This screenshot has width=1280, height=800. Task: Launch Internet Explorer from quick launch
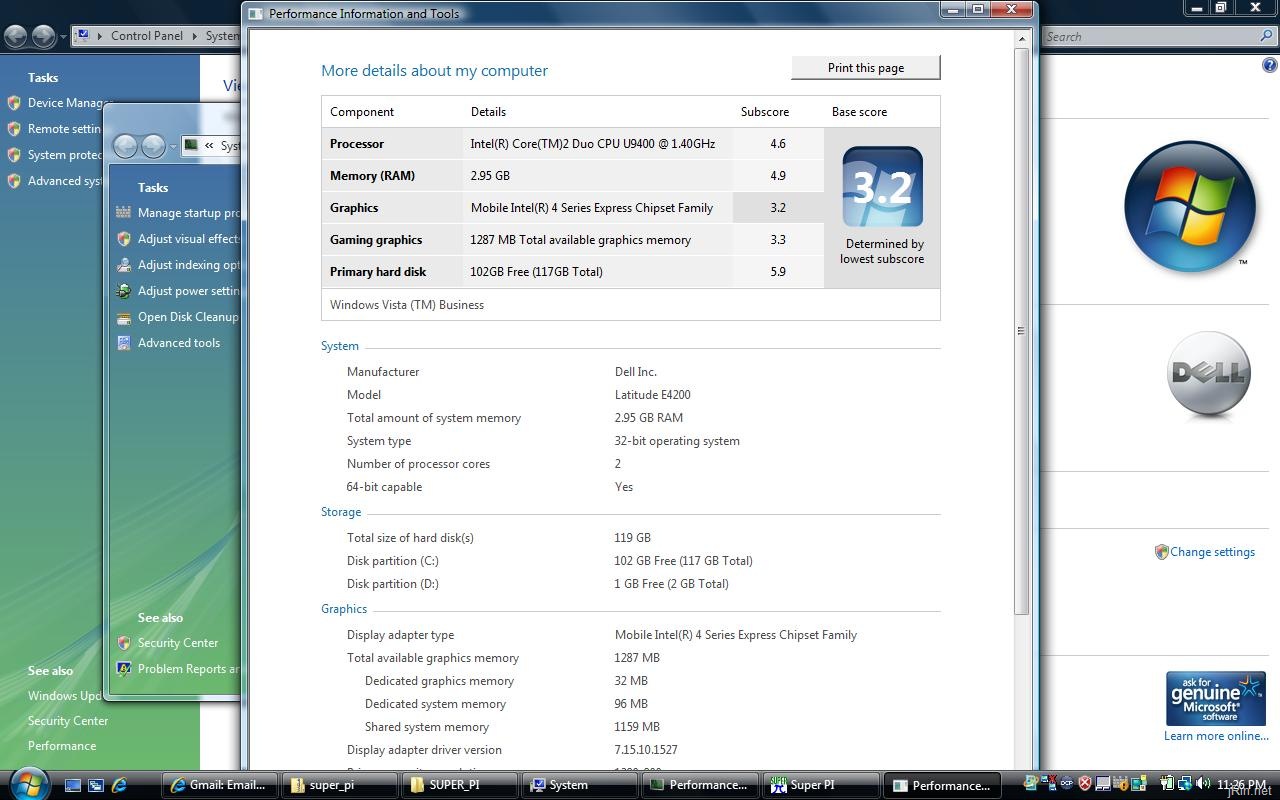(119, 785)
